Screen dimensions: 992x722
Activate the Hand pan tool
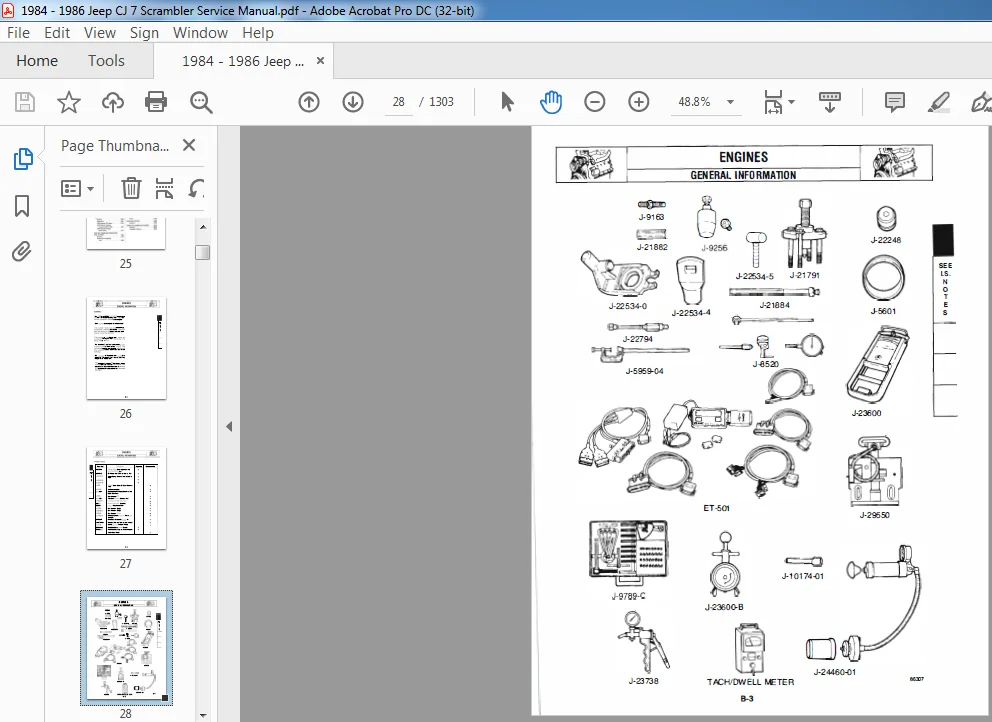point(550,102)
